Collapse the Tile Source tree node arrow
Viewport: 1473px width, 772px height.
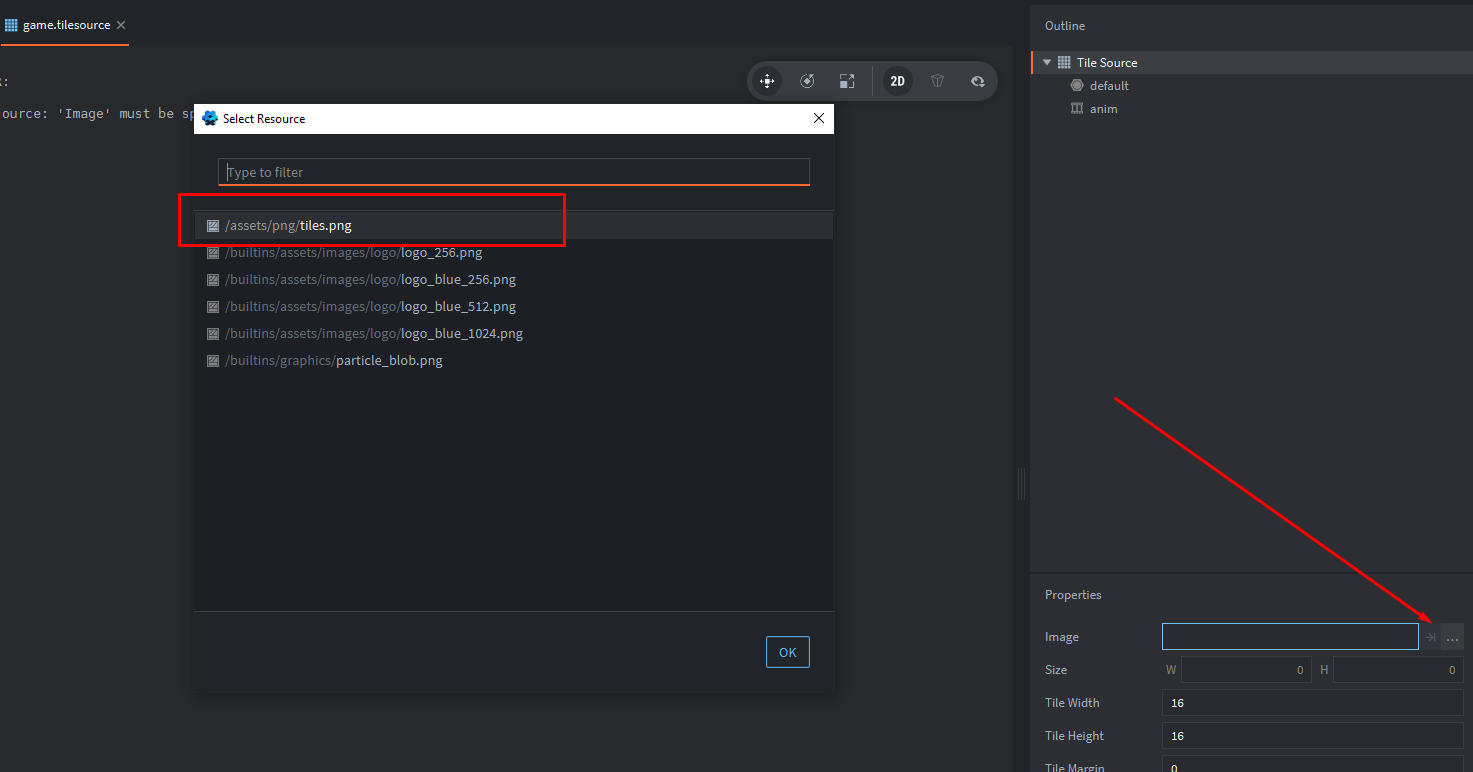coord(1047,63)
